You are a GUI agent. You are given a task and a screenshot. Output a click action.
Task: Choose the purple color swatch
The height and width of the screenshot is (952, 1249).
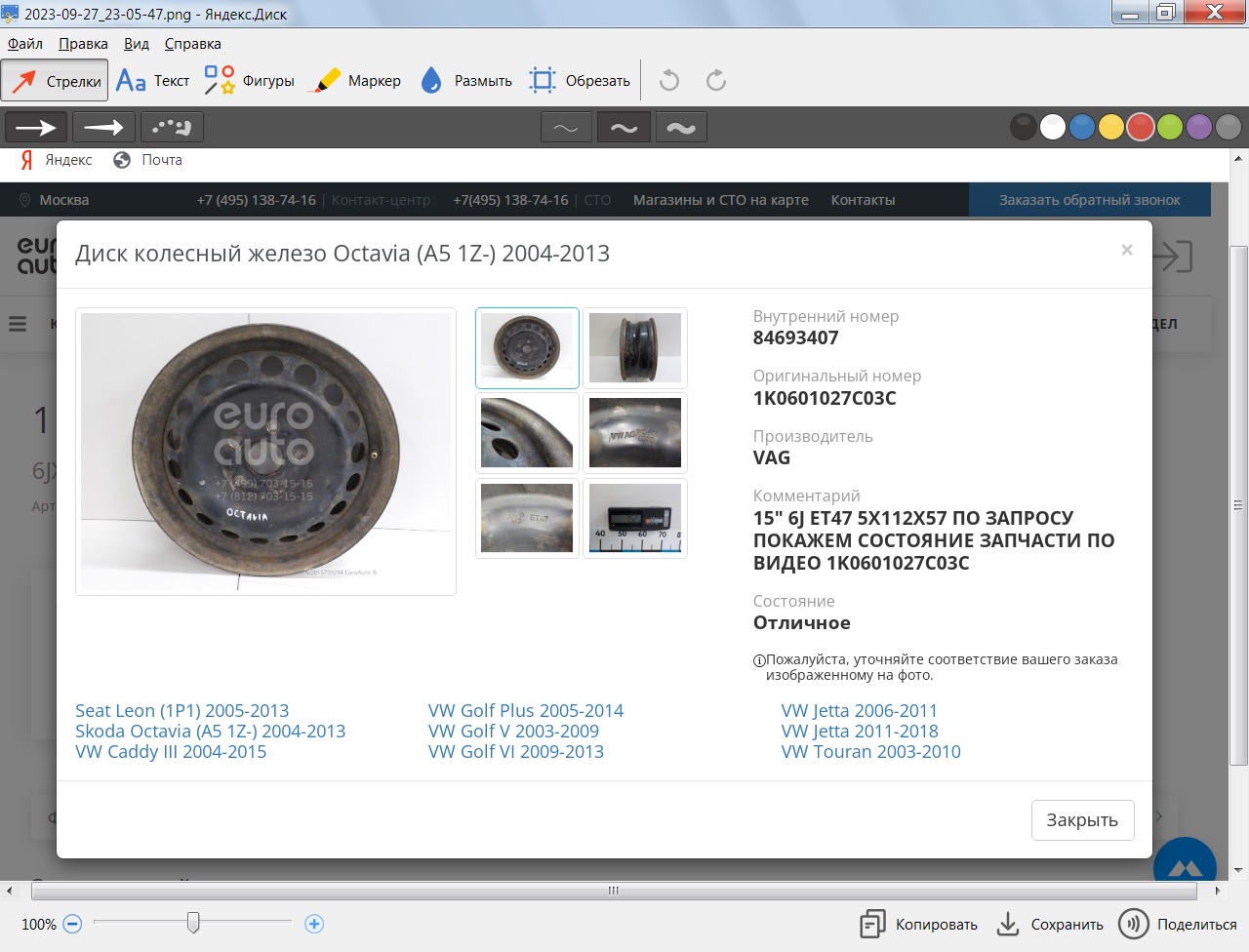(x=1199, y=127)
